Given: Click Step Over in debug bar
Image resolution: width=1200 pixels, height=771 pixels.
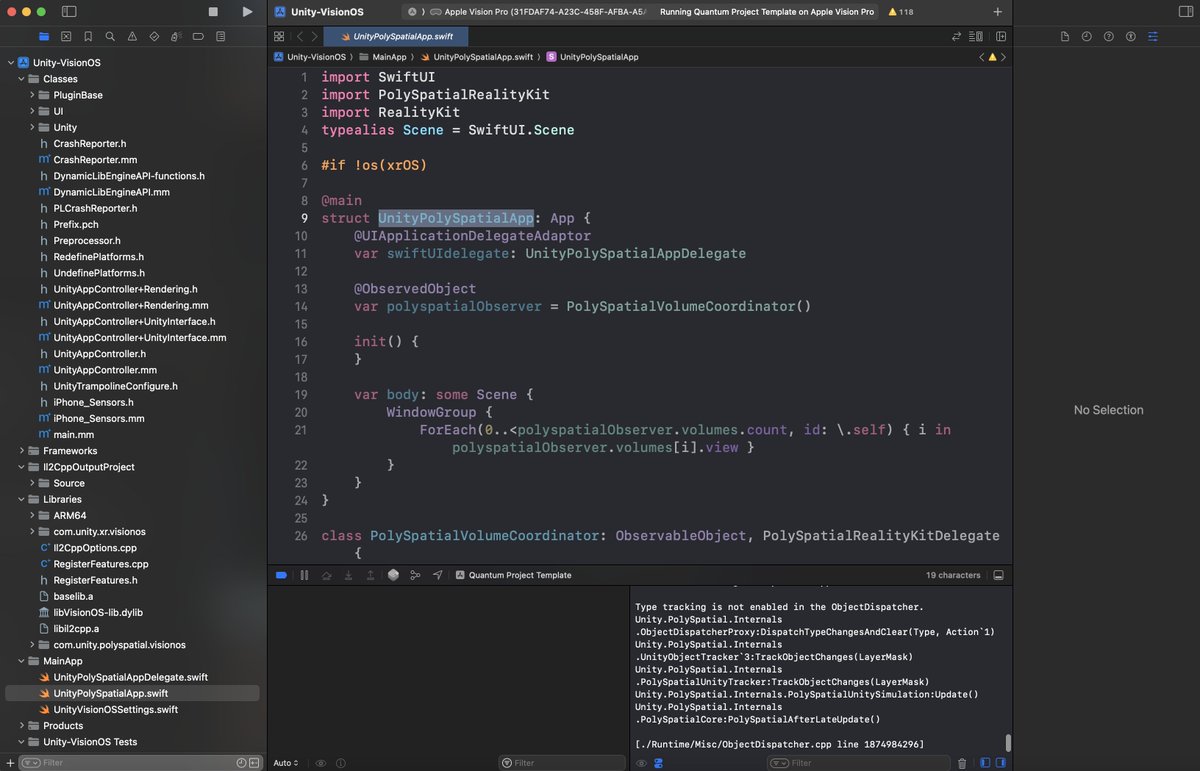Looking at the screenshot, I should tap(326, 575).
